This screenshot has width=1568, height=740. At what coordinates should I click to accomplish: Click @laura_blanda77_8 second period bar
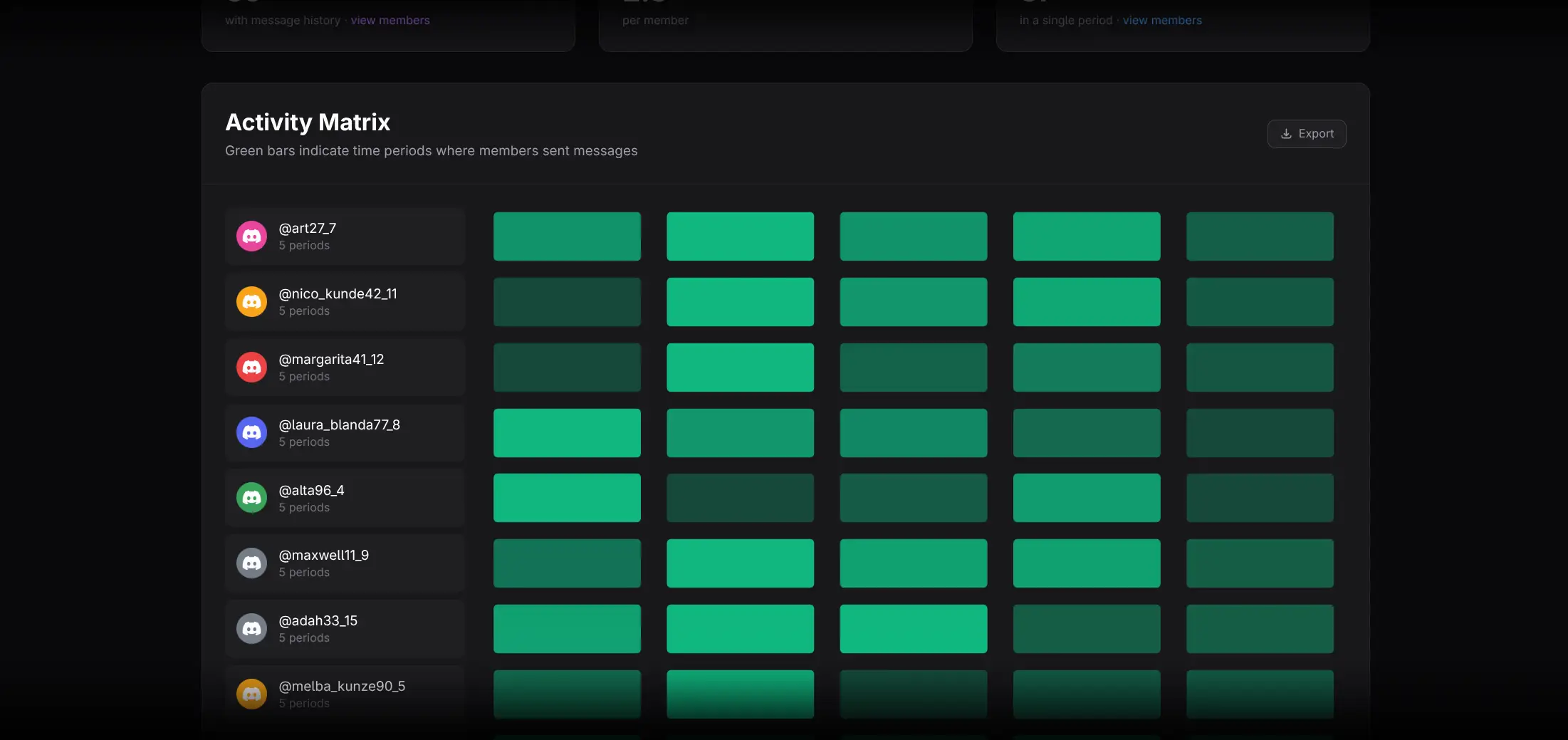741,433
